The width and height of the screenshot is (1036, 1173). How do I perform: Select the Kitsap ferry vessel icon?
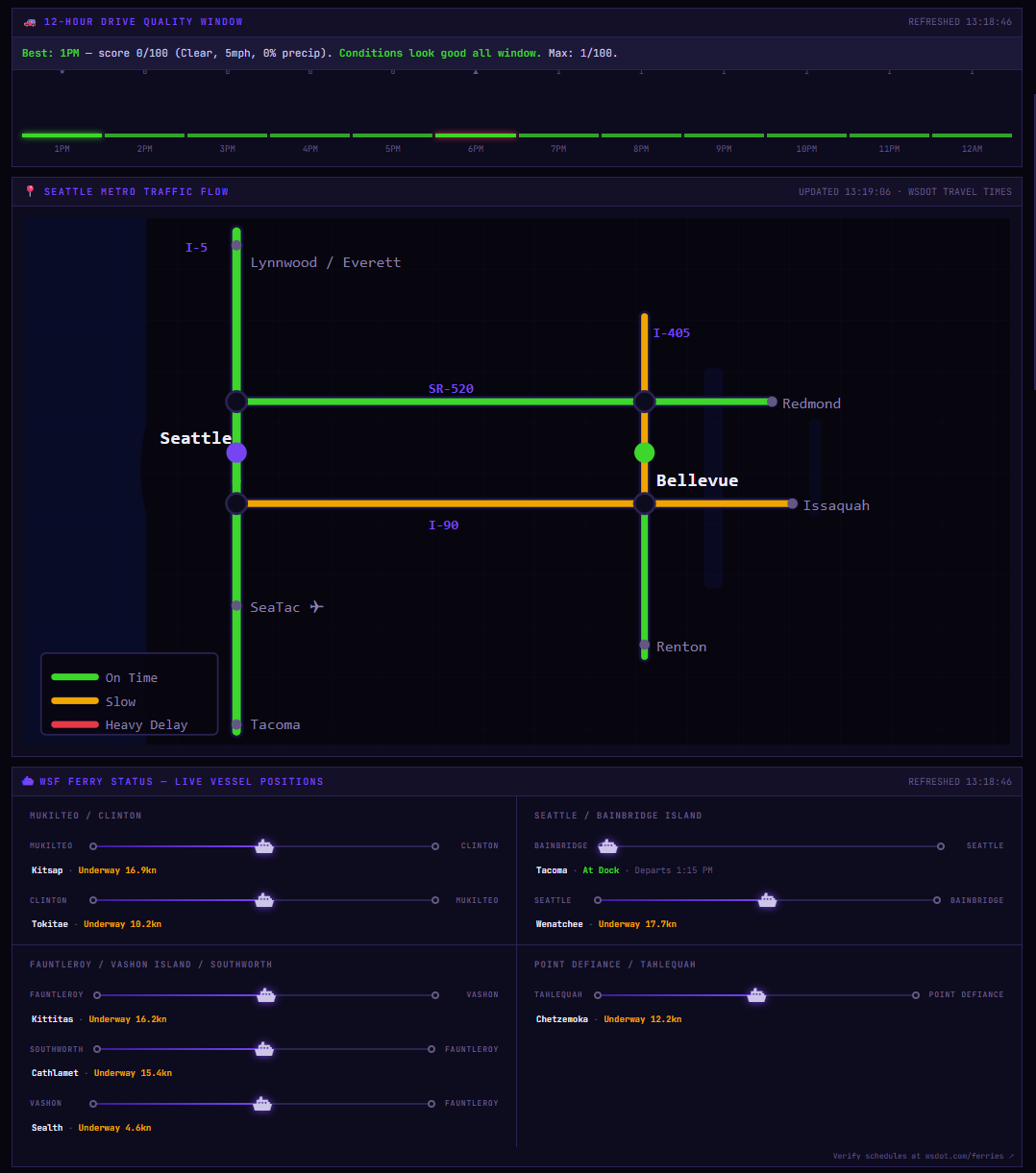click(263, 846)
